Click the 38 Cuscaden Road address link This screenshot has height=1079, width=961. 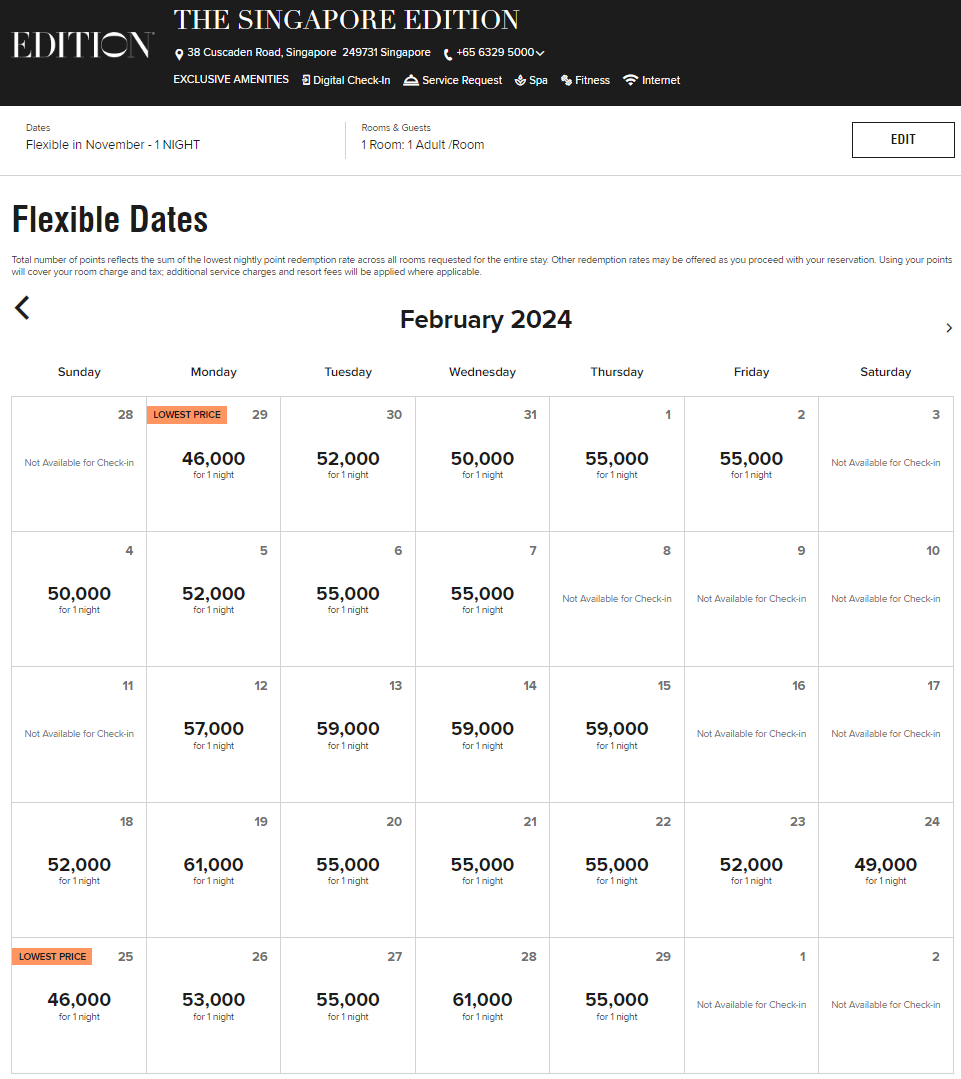tap(309, 53)
